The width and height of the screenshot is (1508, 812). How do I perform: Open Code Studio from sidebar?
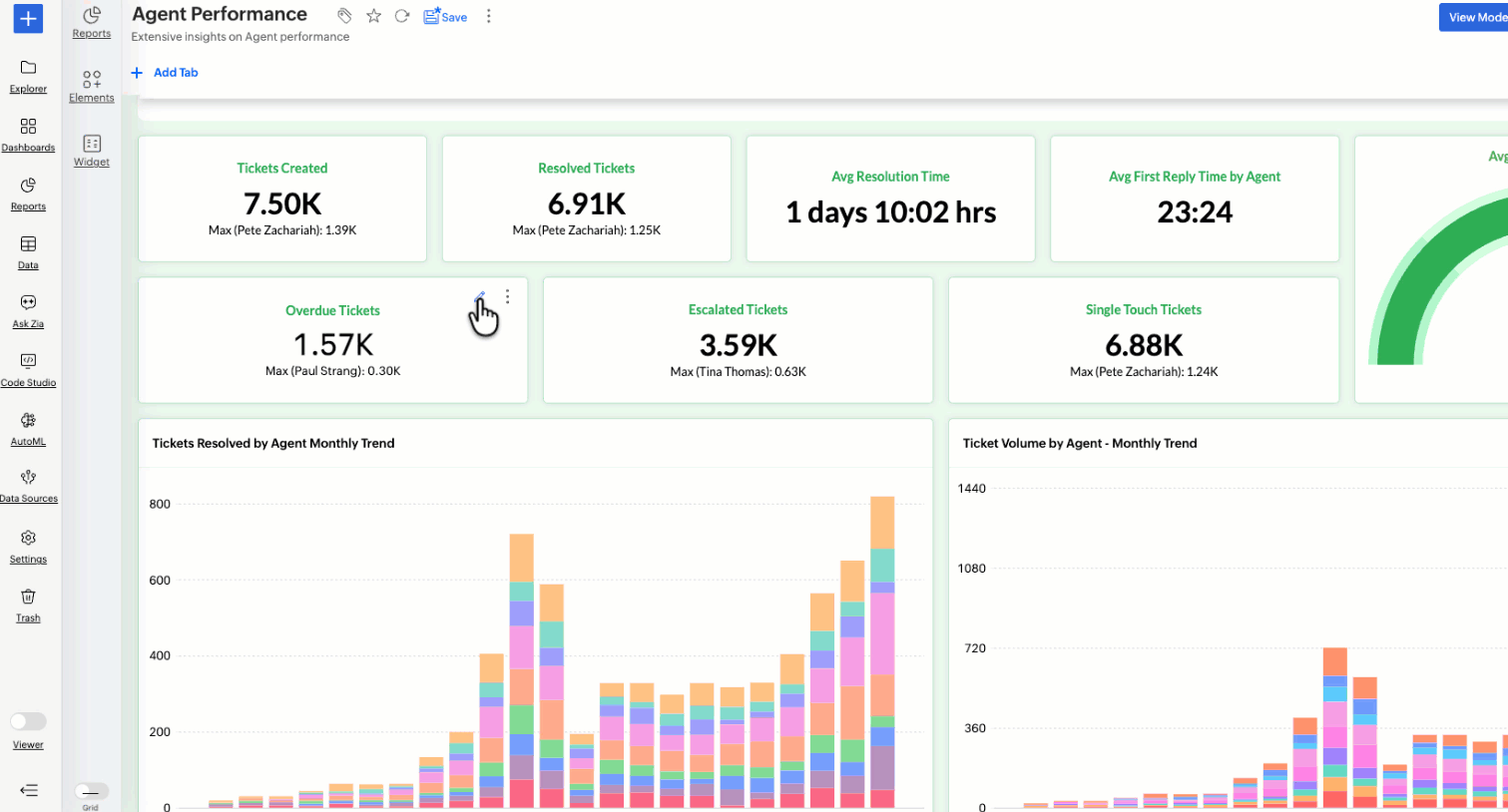pyautogui.click(x=28, y=369)
